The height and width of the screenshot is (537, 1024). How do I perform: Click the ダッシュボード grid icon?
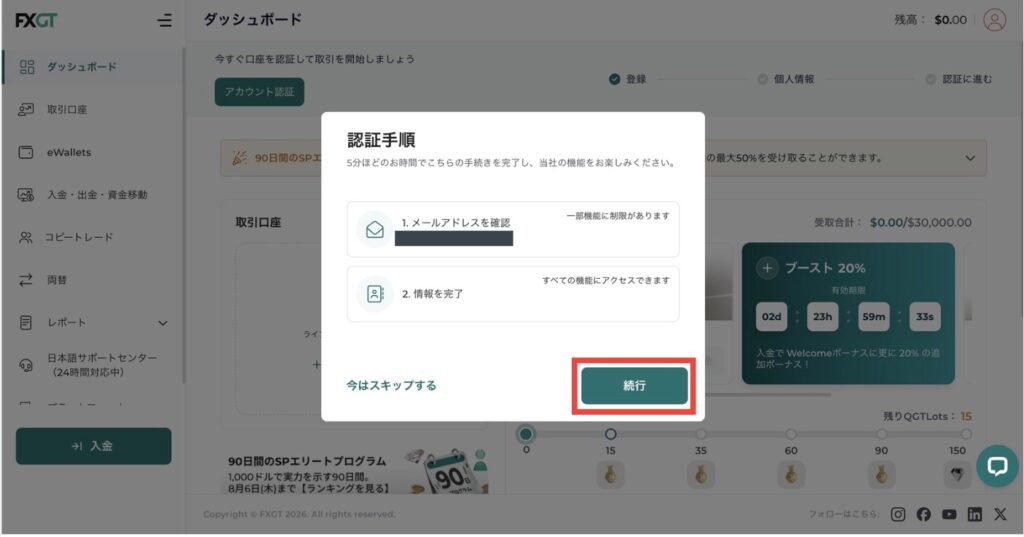coord(27,67)
